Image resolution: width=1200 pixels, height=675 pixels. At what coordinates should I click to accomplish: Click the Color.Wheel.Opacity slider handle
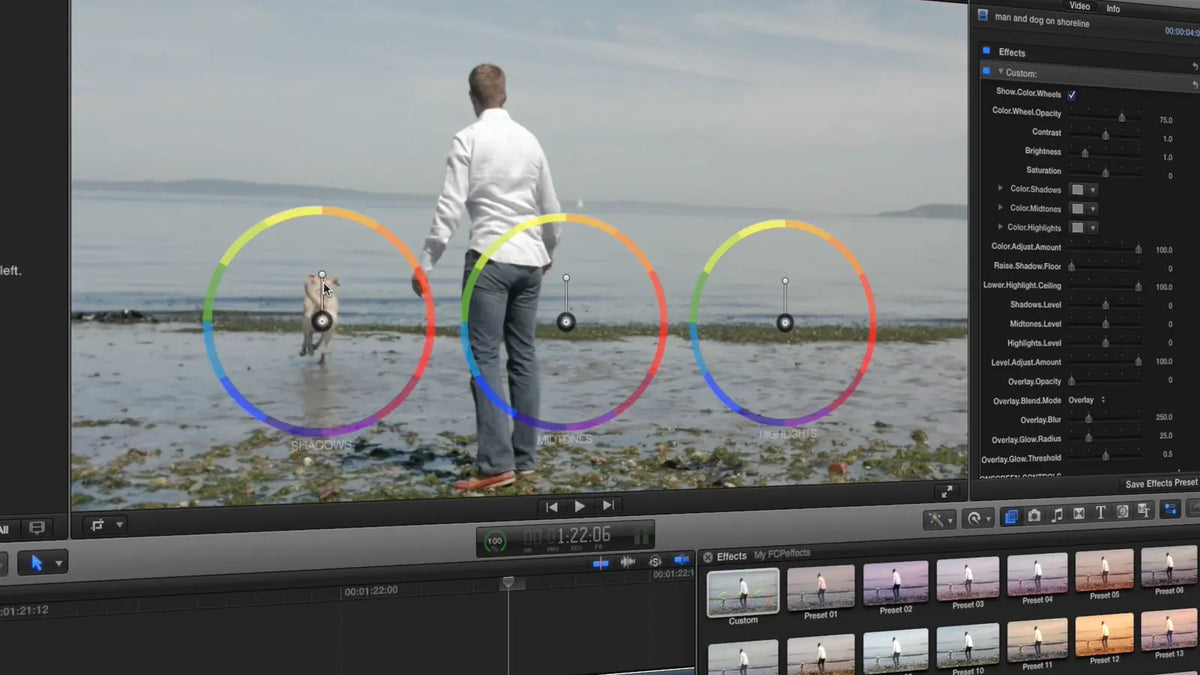1122,117
